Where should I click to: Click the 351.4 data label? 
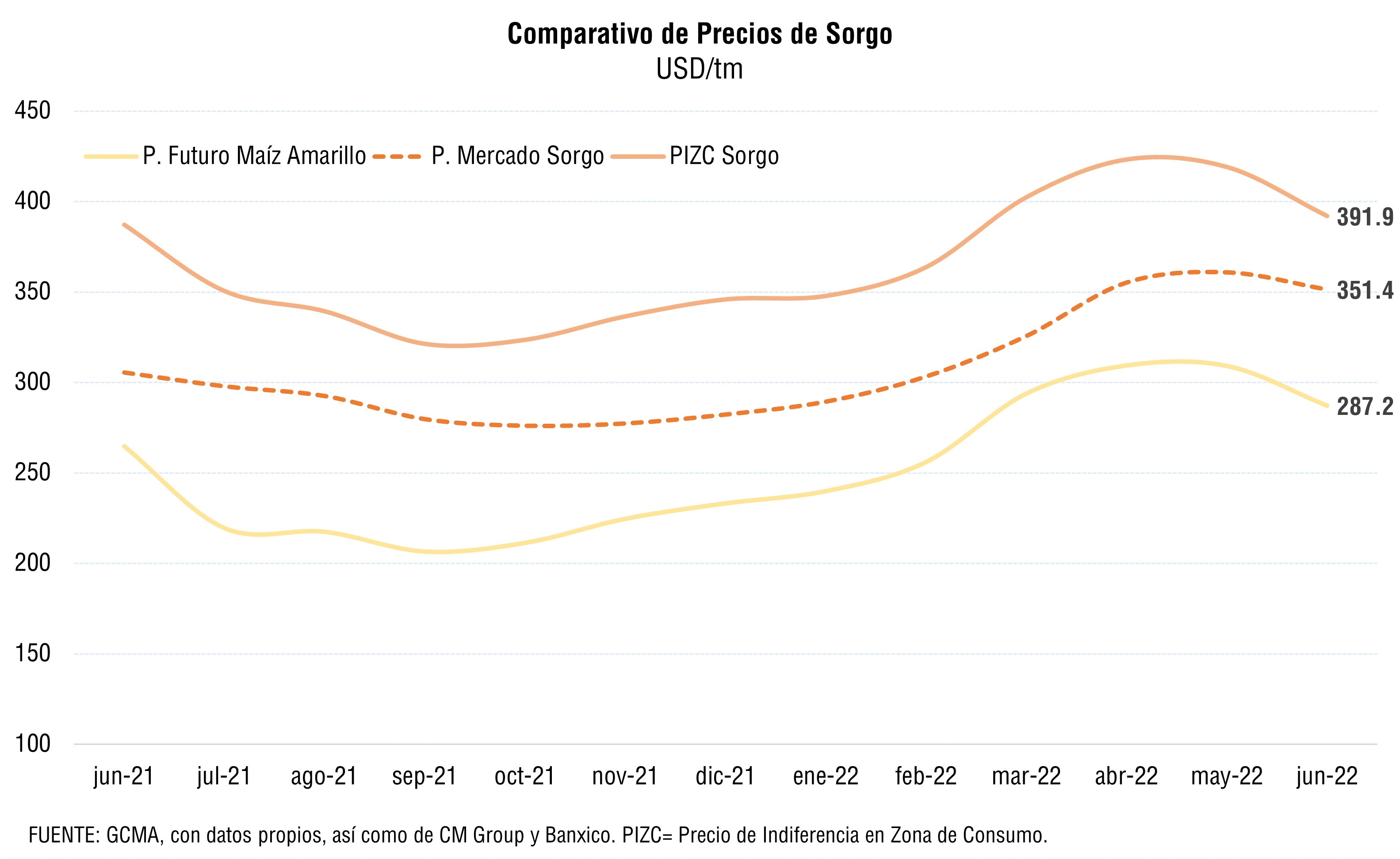(x=1364, y=291)
